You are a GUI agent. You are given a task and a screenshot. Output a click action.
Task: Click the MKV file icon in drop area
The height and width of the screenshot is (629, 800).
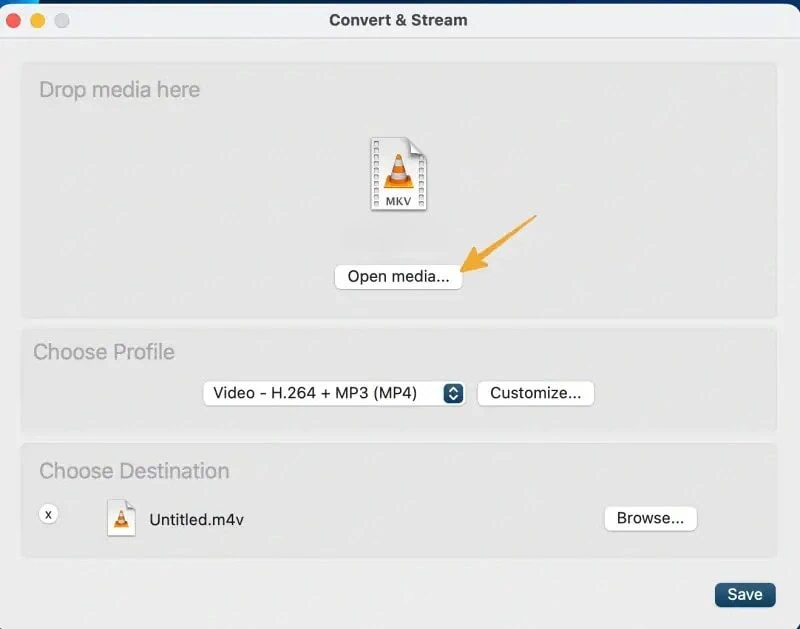[x=398, y=173]
